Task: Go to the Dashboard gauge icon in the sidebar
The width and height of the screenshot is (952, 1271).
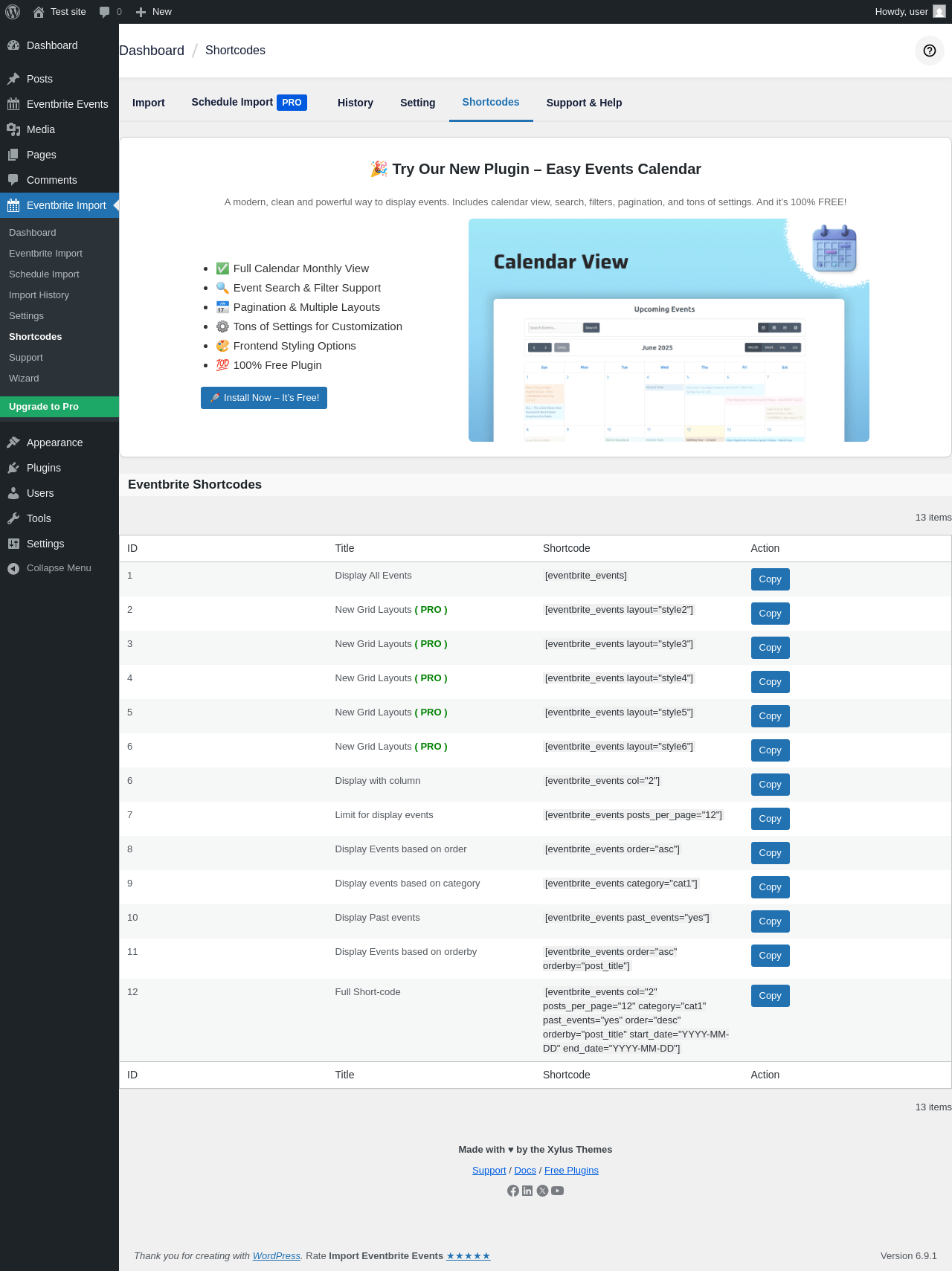Action: coord(13,45)
